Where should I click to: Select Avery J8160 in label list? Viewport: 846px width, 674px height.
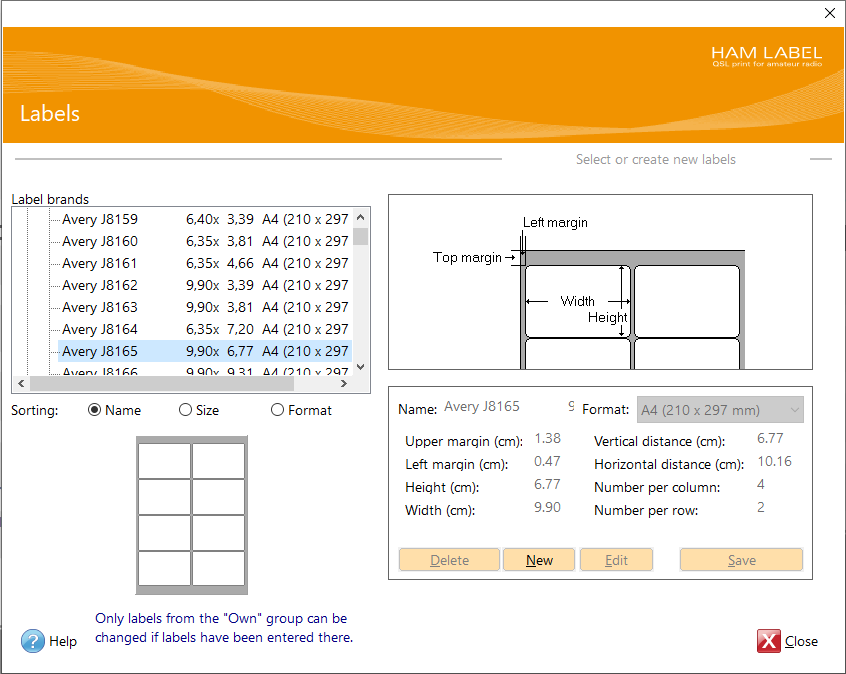coord(205,241)
